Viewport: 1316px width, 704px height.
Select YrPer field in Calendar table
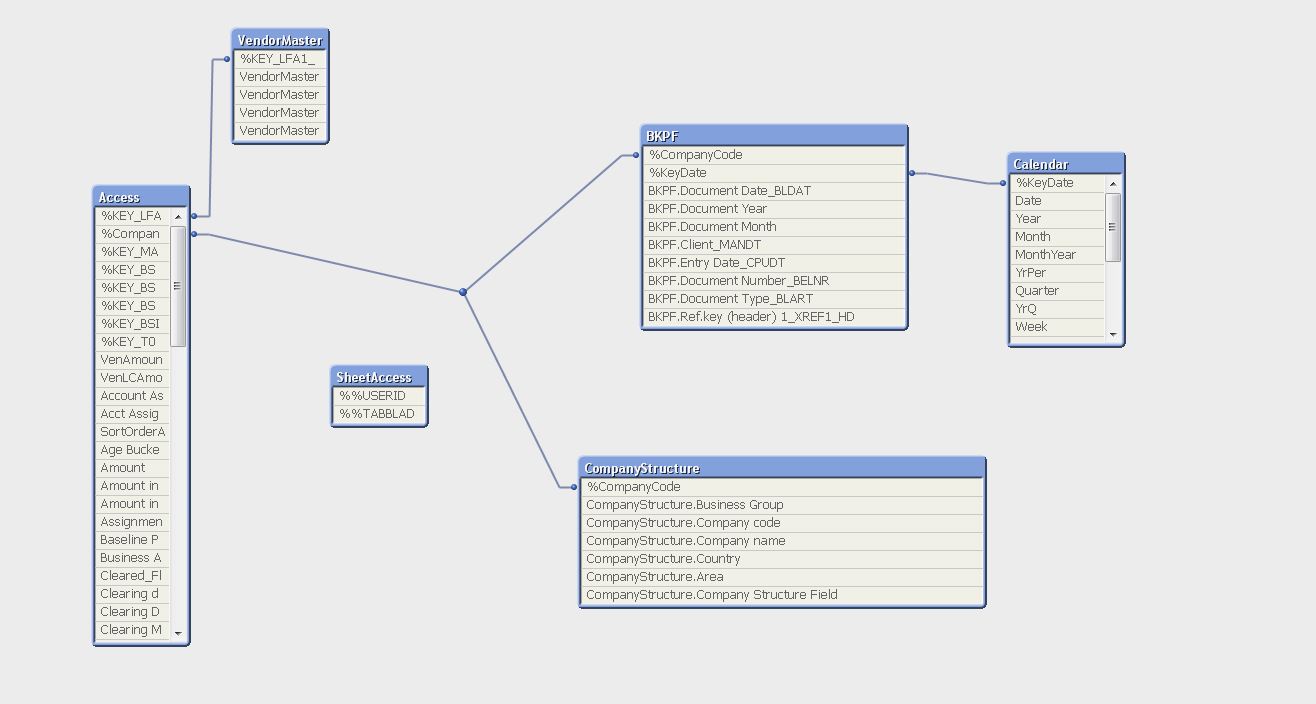tap(1058, 273)
